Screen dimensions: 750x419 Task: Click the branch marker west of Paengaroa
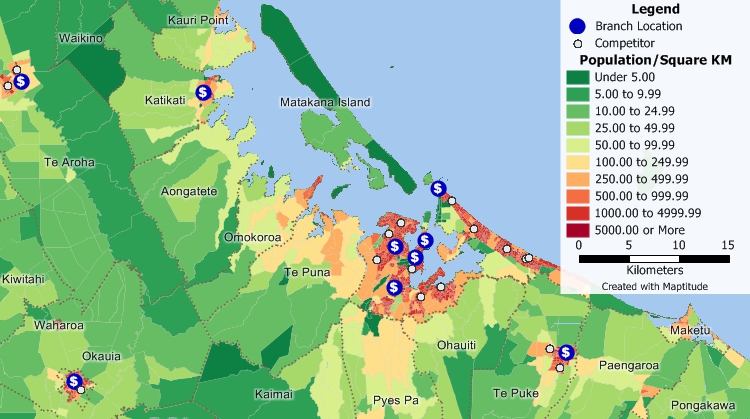(x=566, y=352)
